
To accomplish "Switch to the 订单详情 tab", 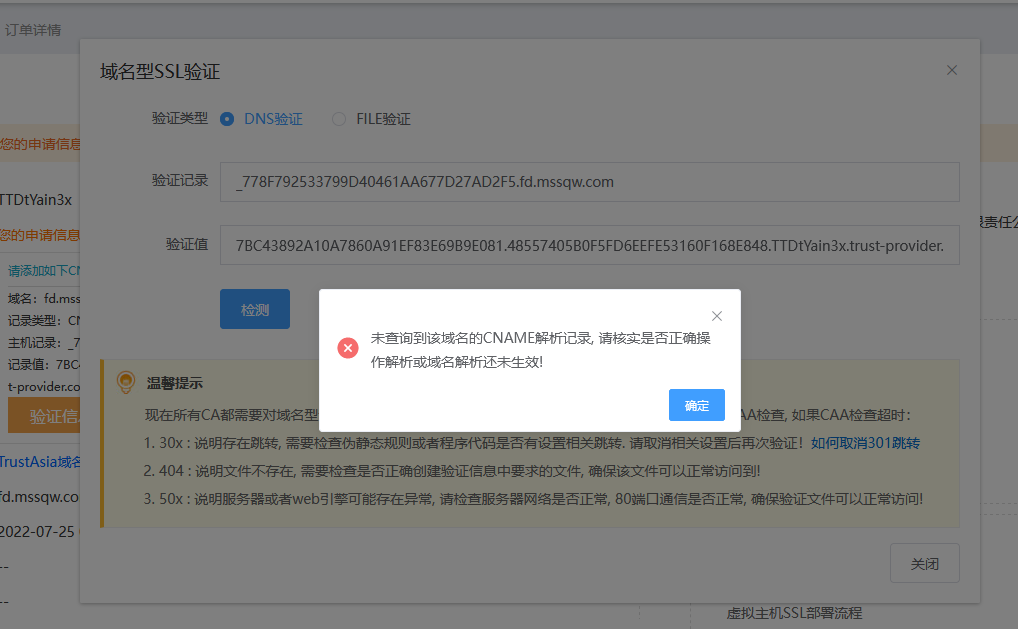I will (x=35, y=30).
